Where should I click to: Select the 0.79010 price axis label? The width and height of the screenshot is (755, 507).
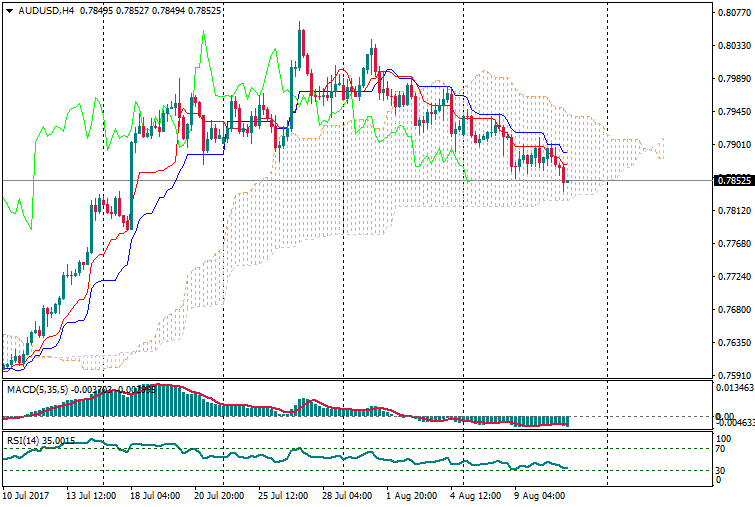[731, 145]
